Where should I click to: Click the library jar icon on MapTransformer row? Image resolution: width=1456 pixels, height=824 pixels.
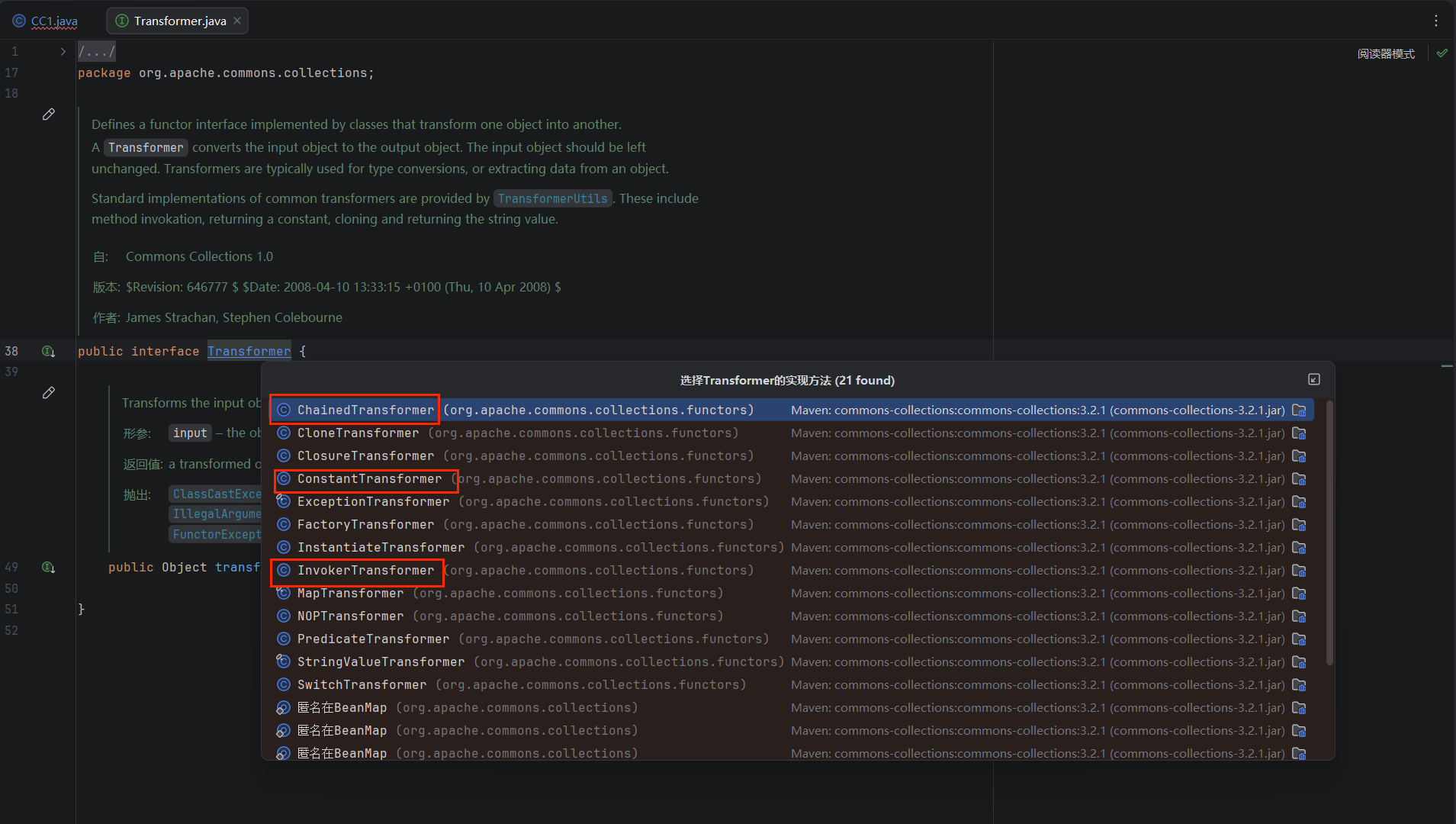coord(1299,593)
